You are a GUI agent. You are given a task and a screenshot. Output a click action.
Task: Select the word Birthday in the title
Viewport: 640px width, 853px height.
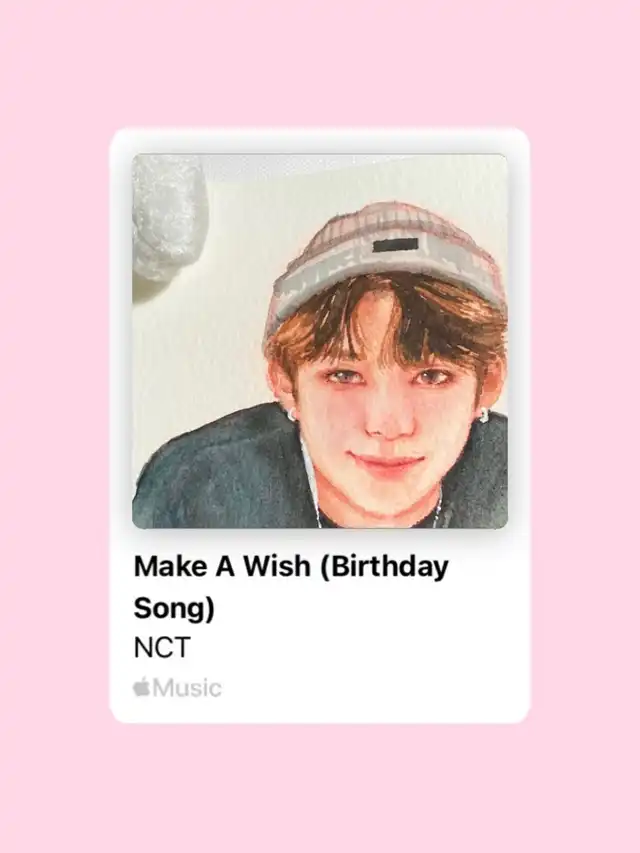point(386,567)
